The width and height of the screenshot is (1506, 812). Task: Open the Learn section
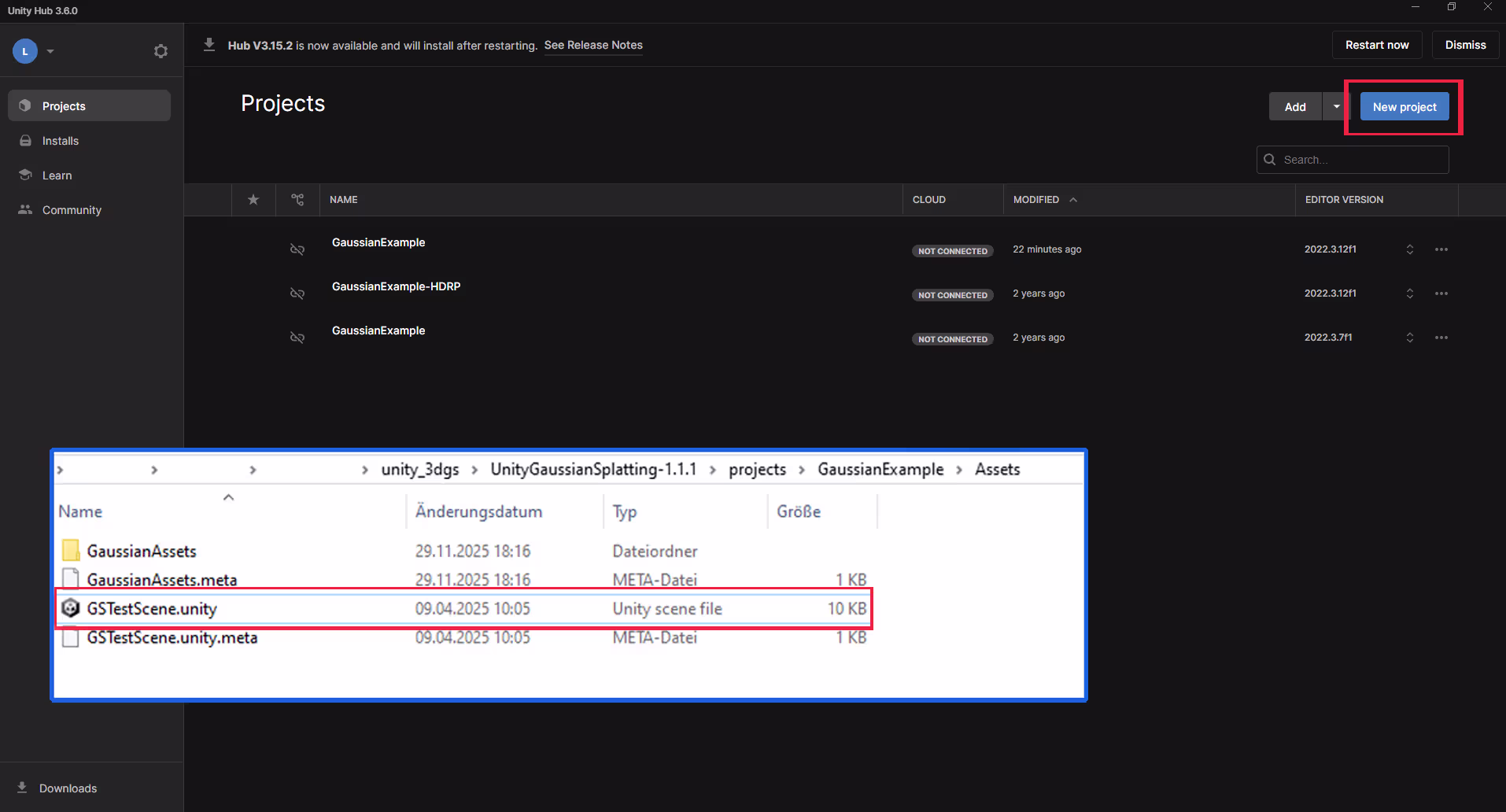(x=57, y=175)
